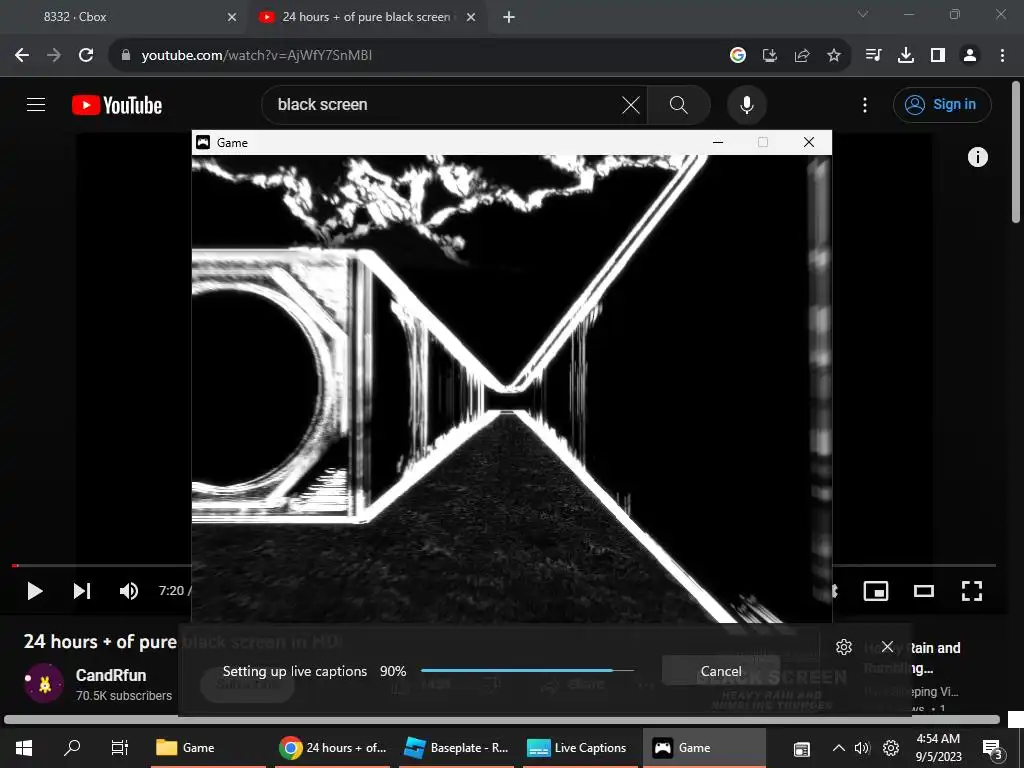Mute the video volume
This screenshot has width=1024, height=768.
(129, 591)
